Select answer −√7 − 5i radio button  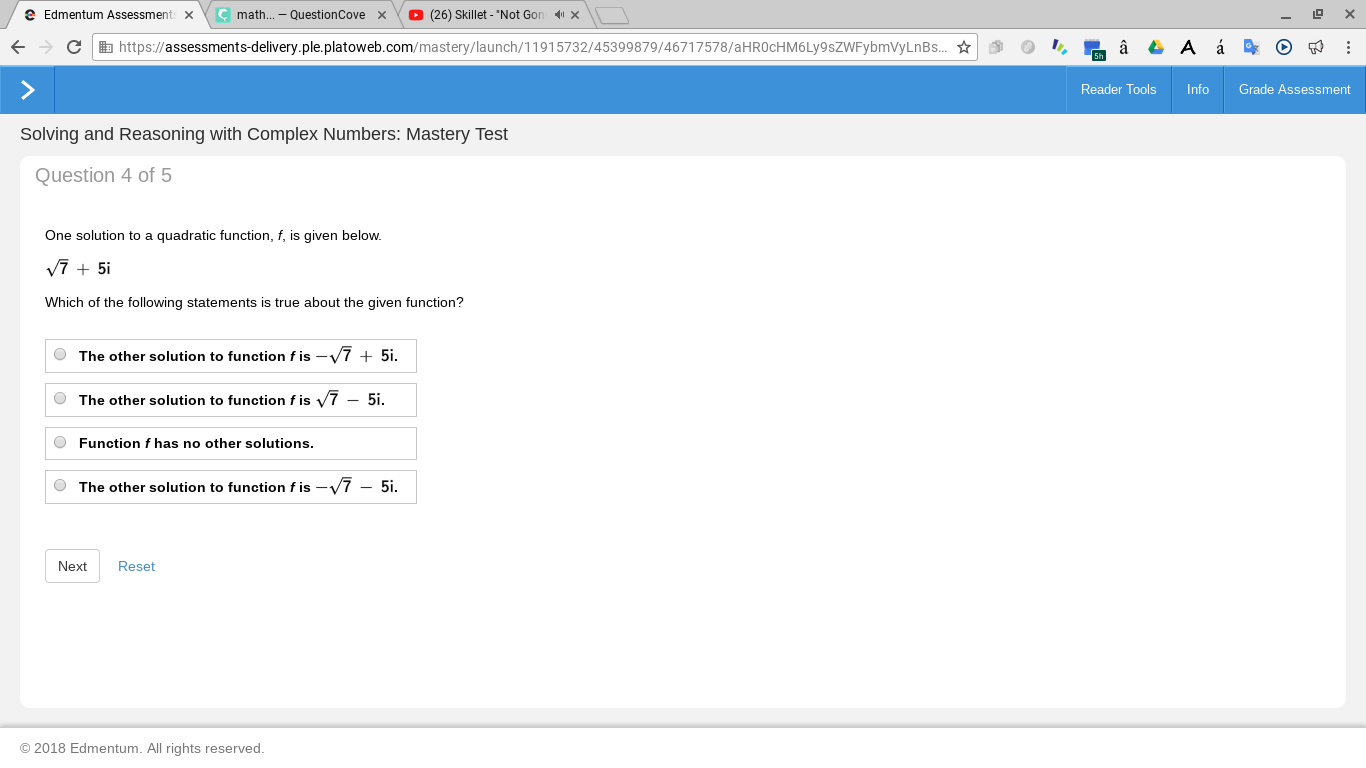click(60, 485)
